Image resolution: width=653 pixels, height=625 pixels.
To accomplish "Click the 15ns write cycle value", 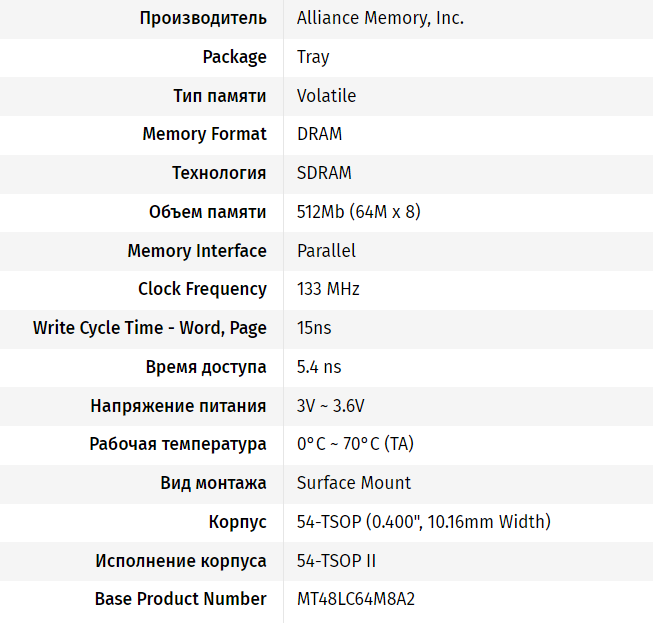I will 314,328.
